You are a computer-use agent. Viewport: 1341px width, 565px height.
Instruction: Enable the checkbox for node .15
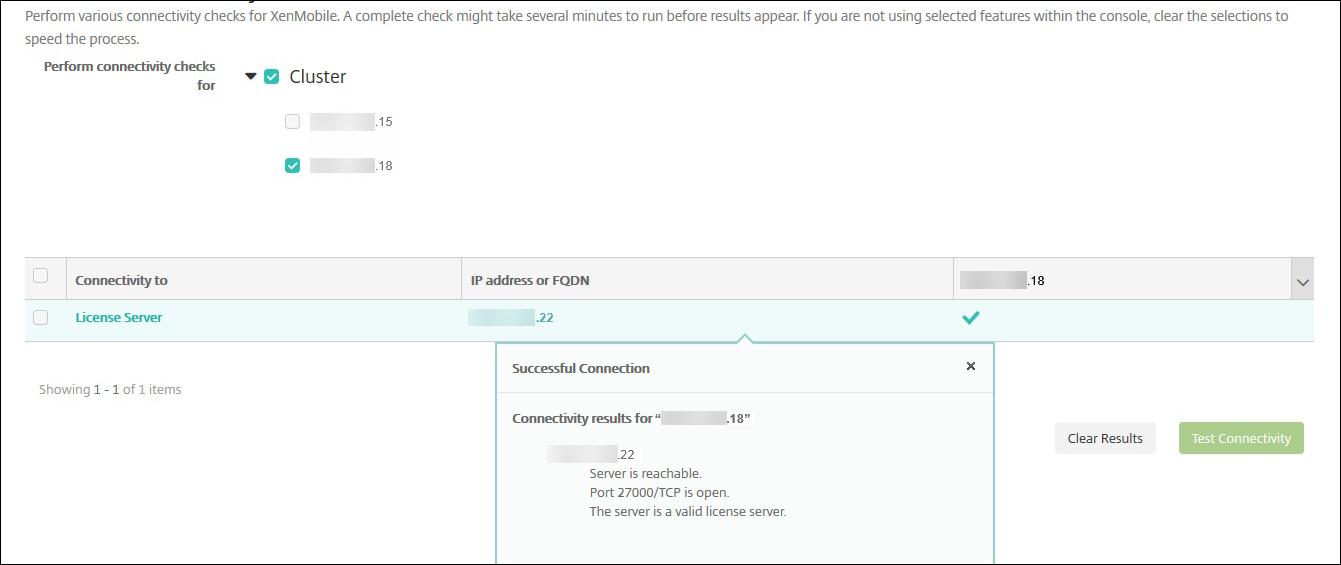[292, 122]
